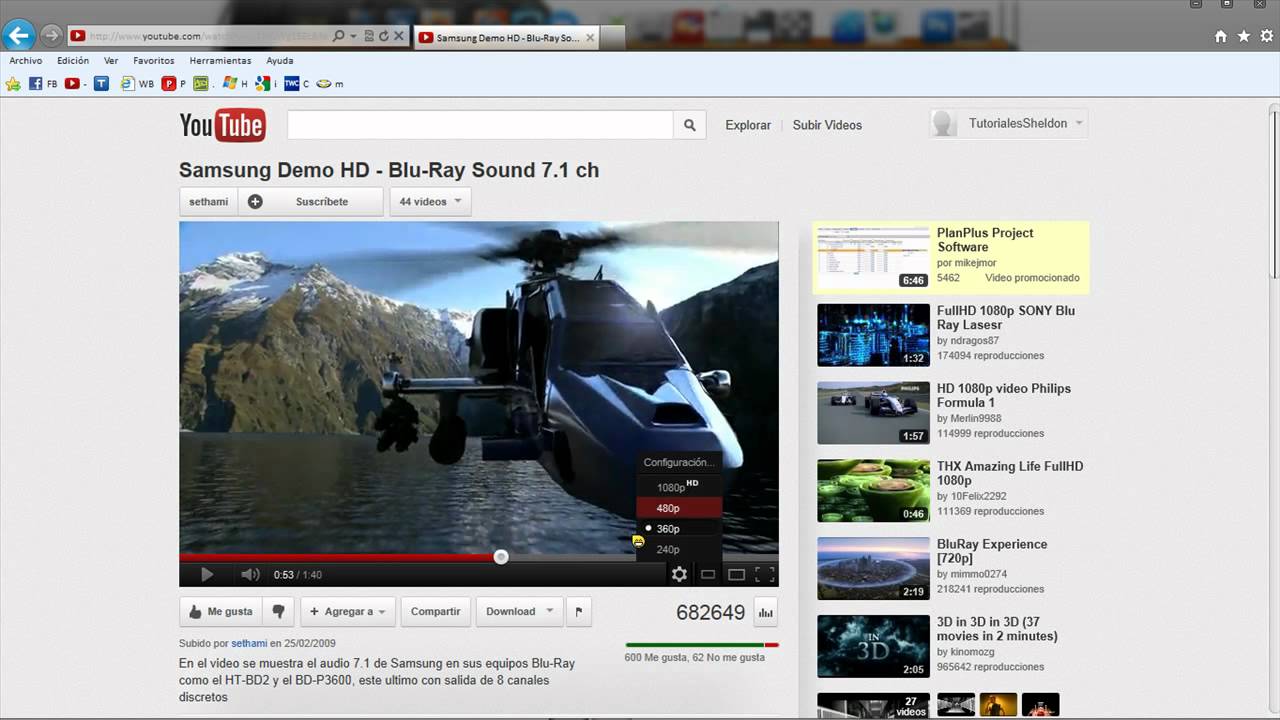
Task: Open the Agregar a dropdown
Action: tap(348, 611)
